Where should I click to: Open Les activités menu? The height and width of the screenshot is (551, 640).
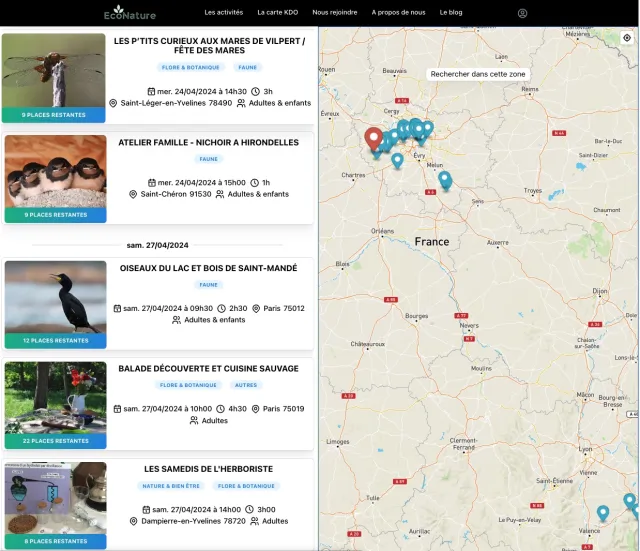(x=223, y=13)
